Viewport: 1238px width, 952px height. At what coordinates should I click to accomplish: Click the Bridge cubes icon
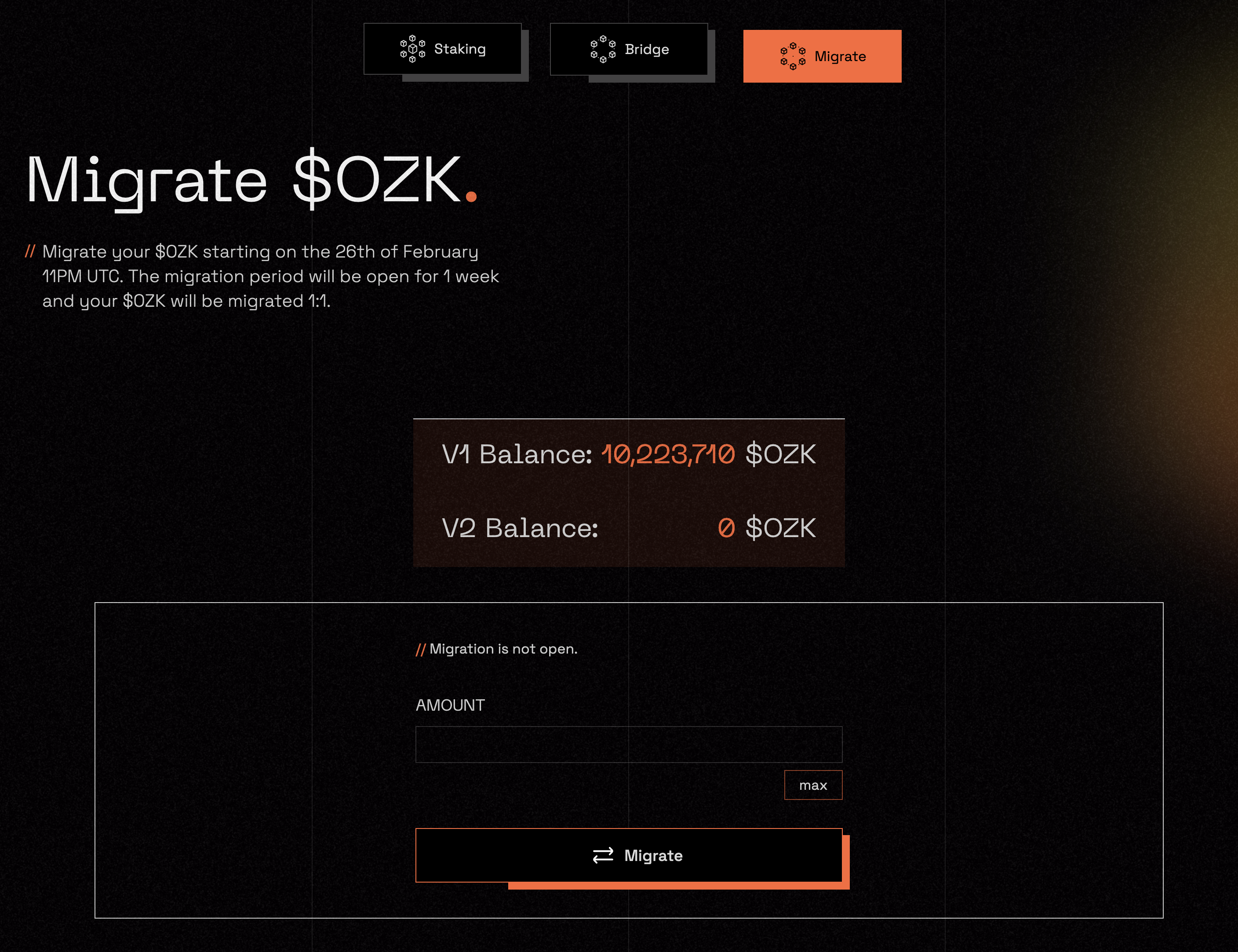pos(603,49)
